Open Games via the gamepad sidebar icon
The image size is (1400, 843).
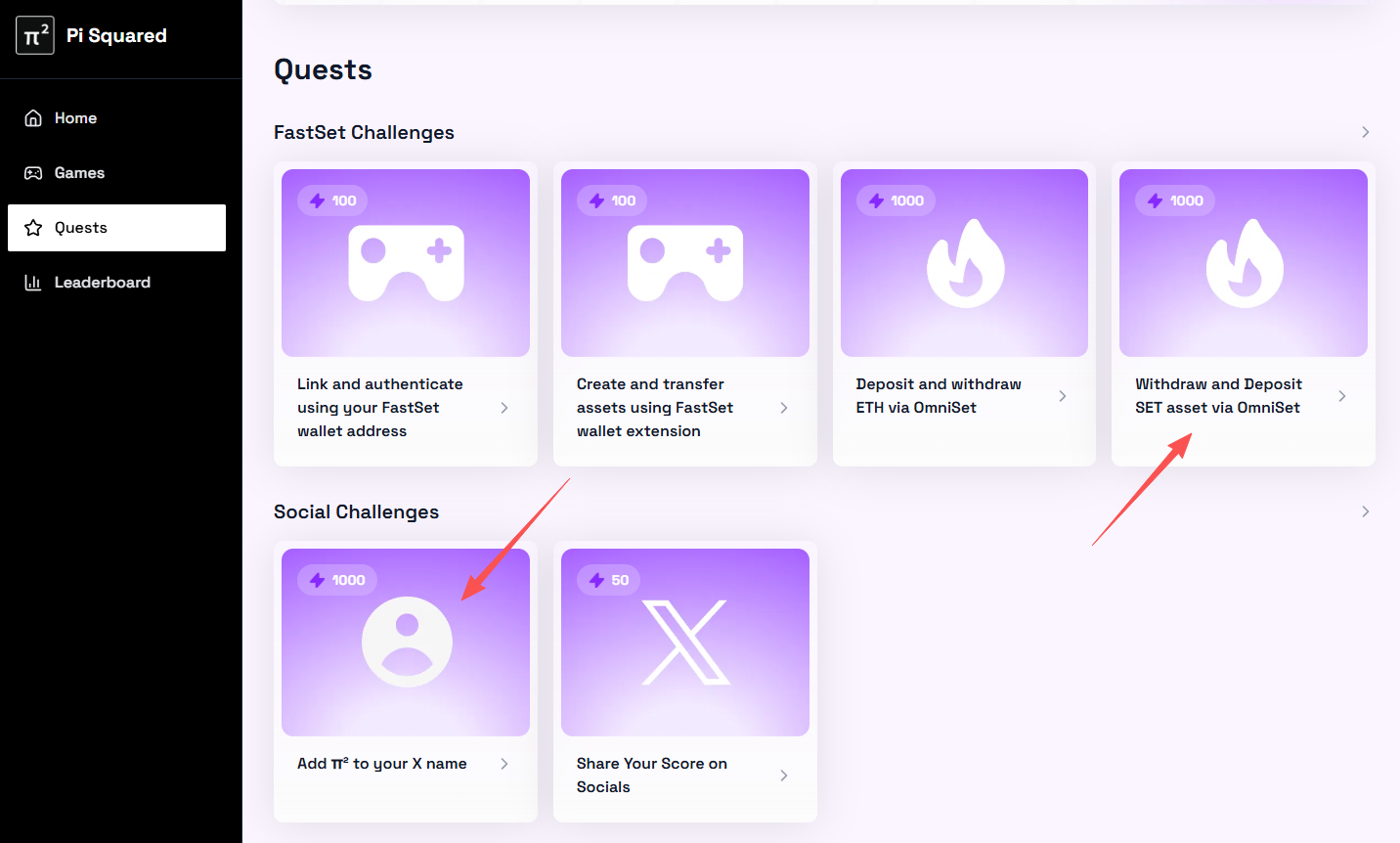(x=33, y=172)
